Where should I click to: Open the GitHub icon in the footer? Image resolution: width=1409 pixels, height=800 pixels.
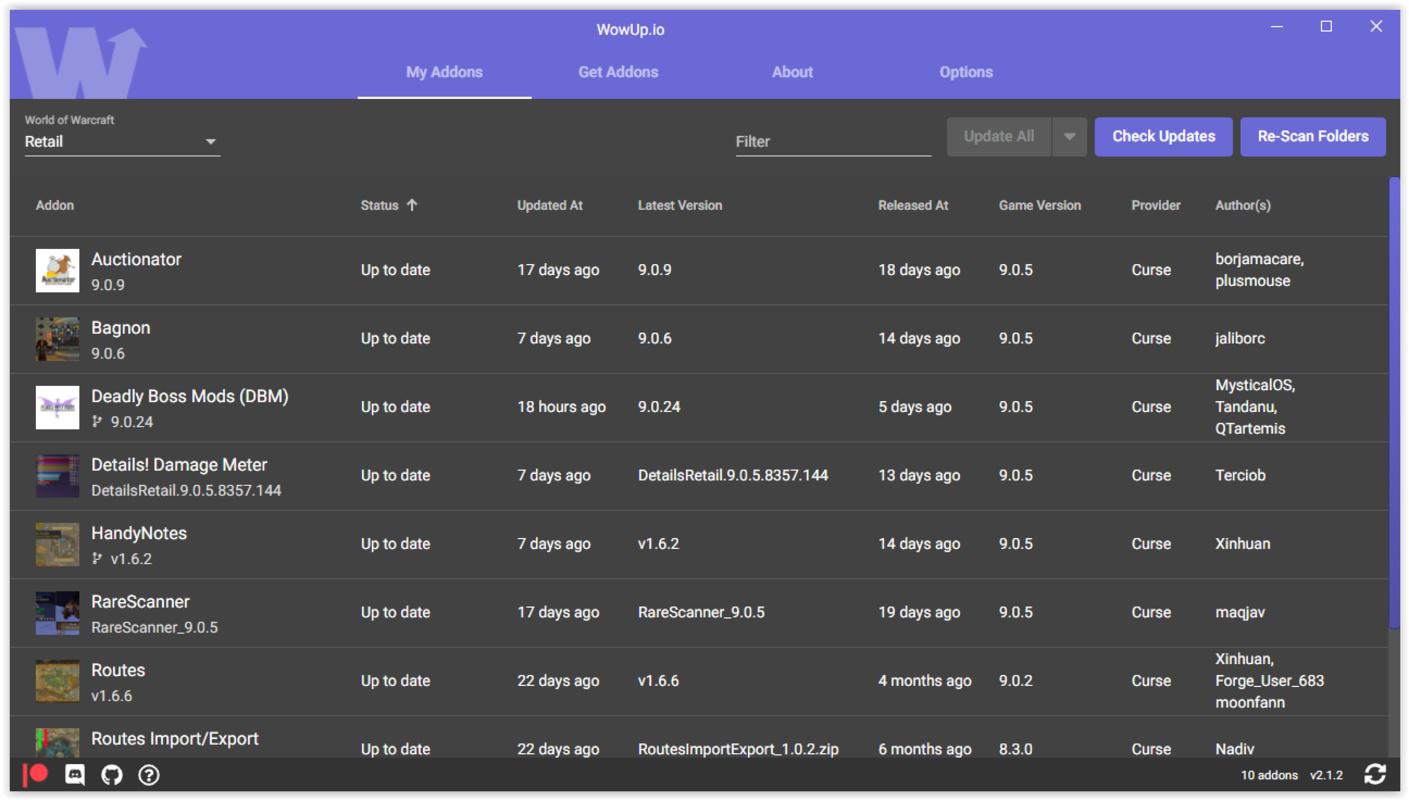[112, 775]
